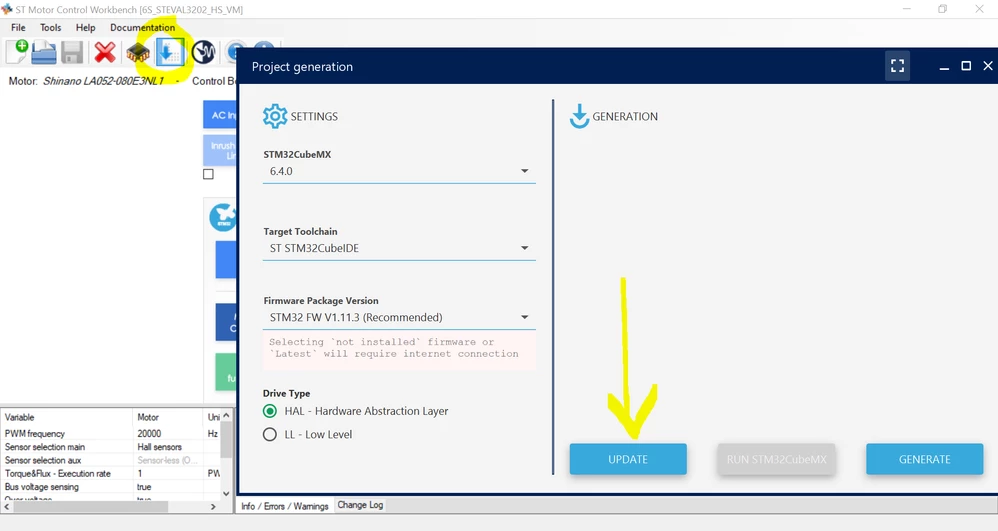Open the Documentation menu
Image resolution: width=998 pixels, height=531 pixels.
click(143, 27)
